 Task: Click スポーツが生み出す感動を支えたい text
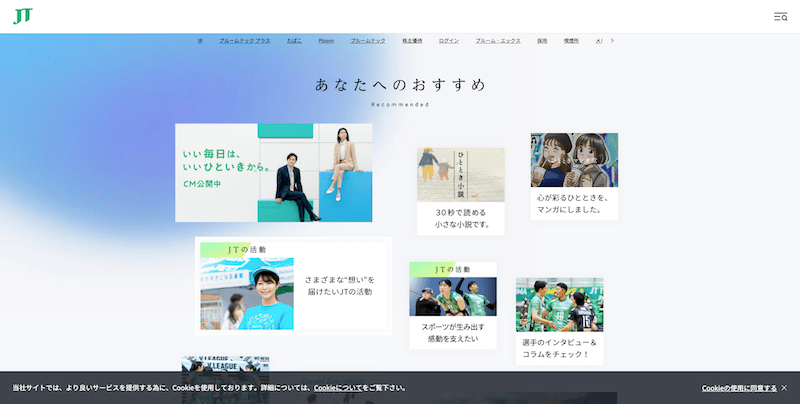453,333
